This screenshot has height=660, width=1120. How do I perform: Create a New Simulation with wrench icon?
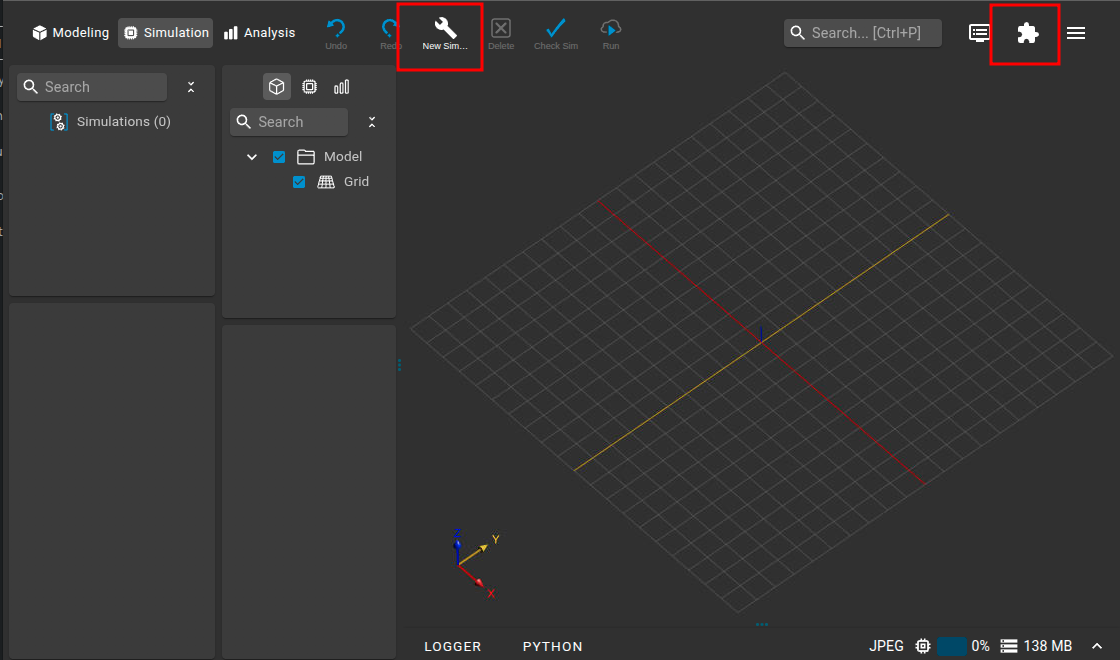point(444,34)
